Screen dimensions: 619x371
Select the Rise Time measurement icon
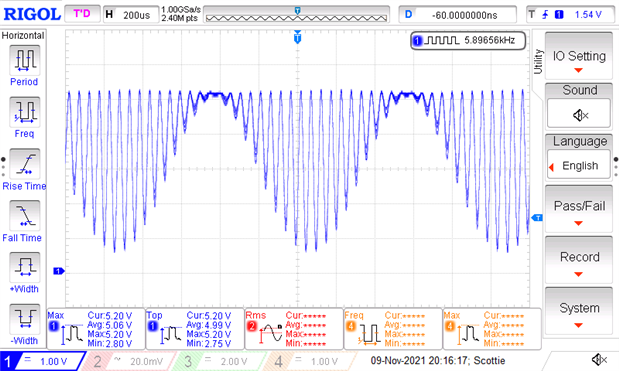(x=24, y=164)
